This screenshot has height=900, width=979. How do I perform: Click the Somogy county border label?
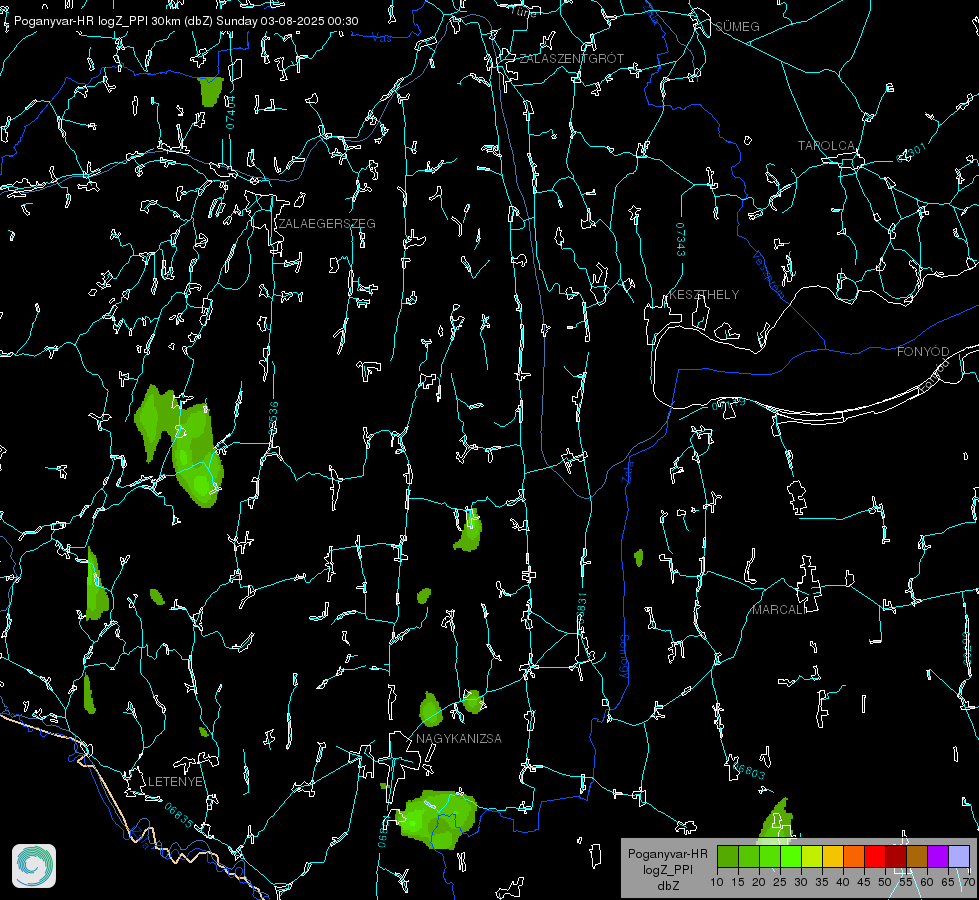(x=624, y=657)
